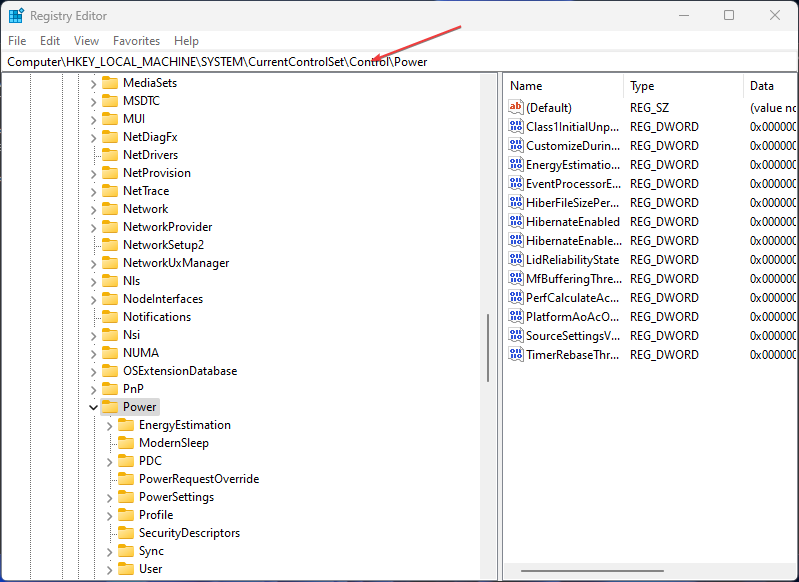Click the tree pane vertical scrollbar thumb
The width and height of the screenshot is (799, 582).
tap(488, 348)
